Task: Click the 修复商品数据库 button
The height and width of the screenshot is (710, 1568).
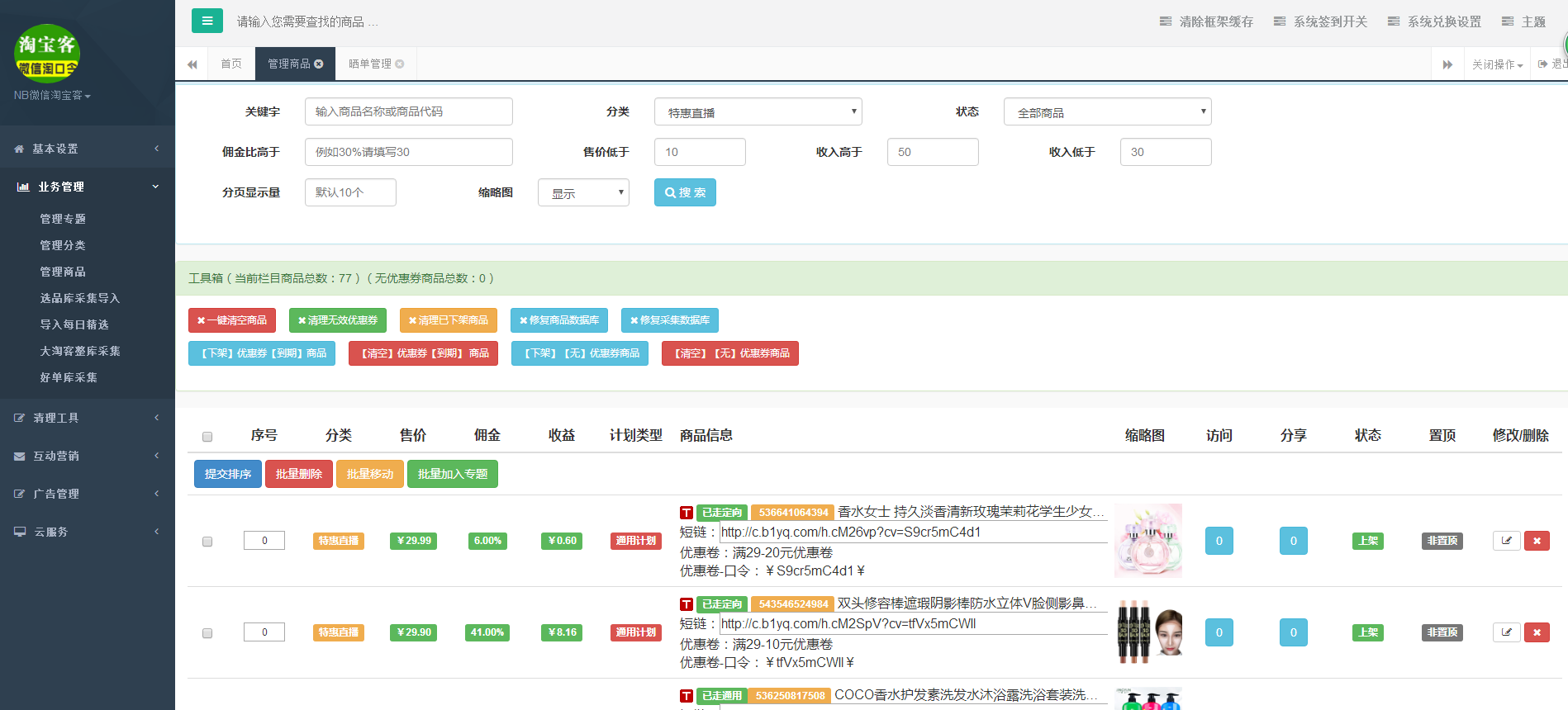Action: point(559,320)
